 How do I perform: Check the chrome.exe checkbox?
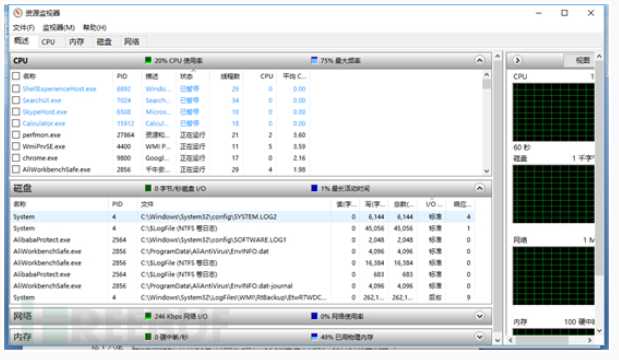(x=16, y=158)
